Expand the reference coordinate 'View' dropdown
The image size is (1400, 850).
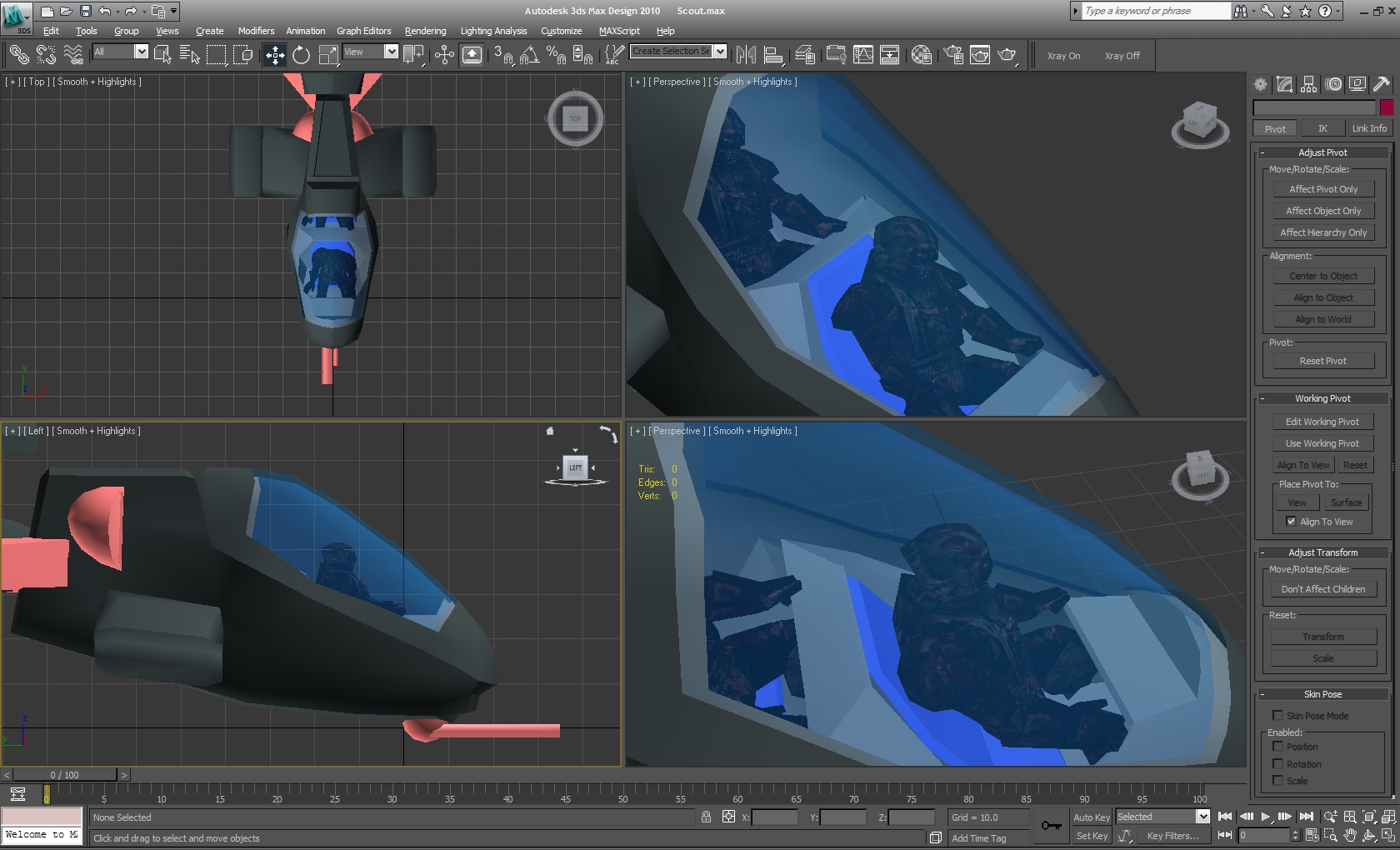(x=391, y=52)
